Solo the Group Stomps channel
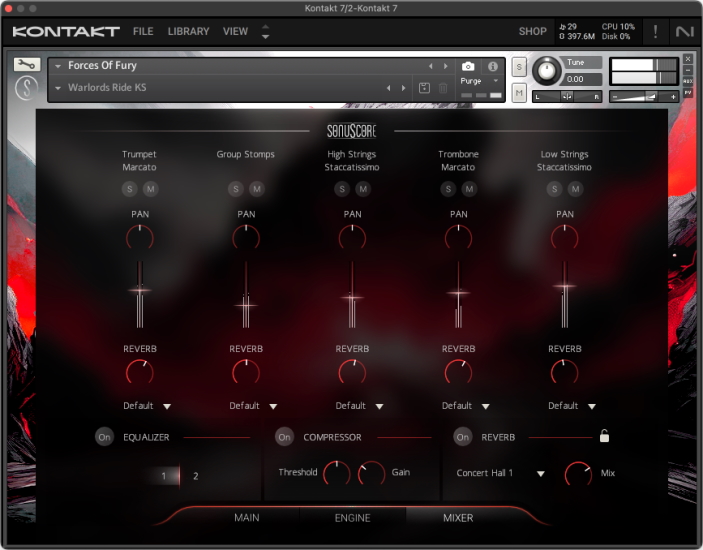The width and height of the screenshot is (703, 550). (236, 189)
